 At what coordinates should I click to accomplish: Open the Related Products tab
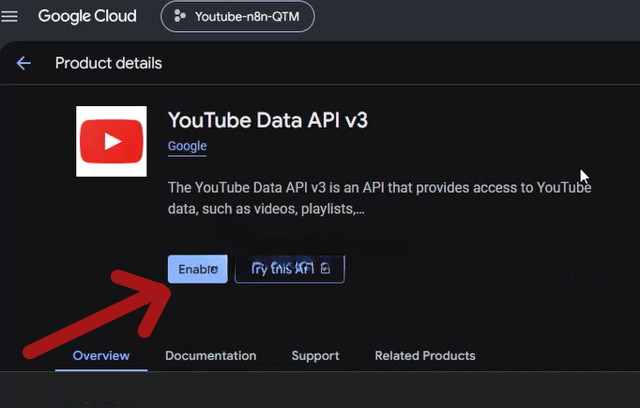[425, 356]
